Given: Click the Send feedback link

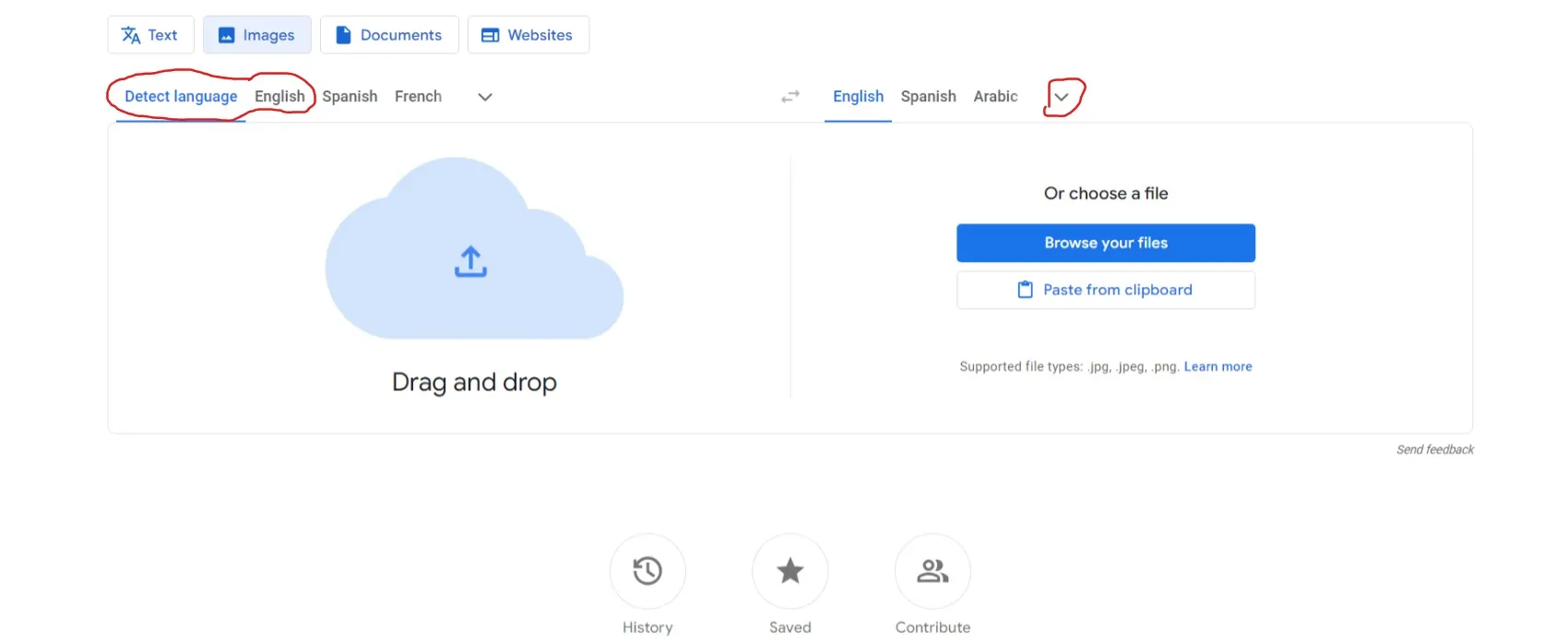Looking at the screenshot, I should pos(1434,449).
